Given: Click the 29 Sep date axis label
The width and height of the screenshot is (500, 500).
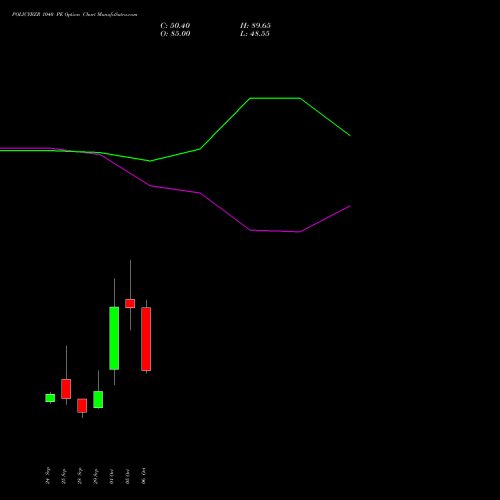Looking at the screenshot, I should [96, 476].
